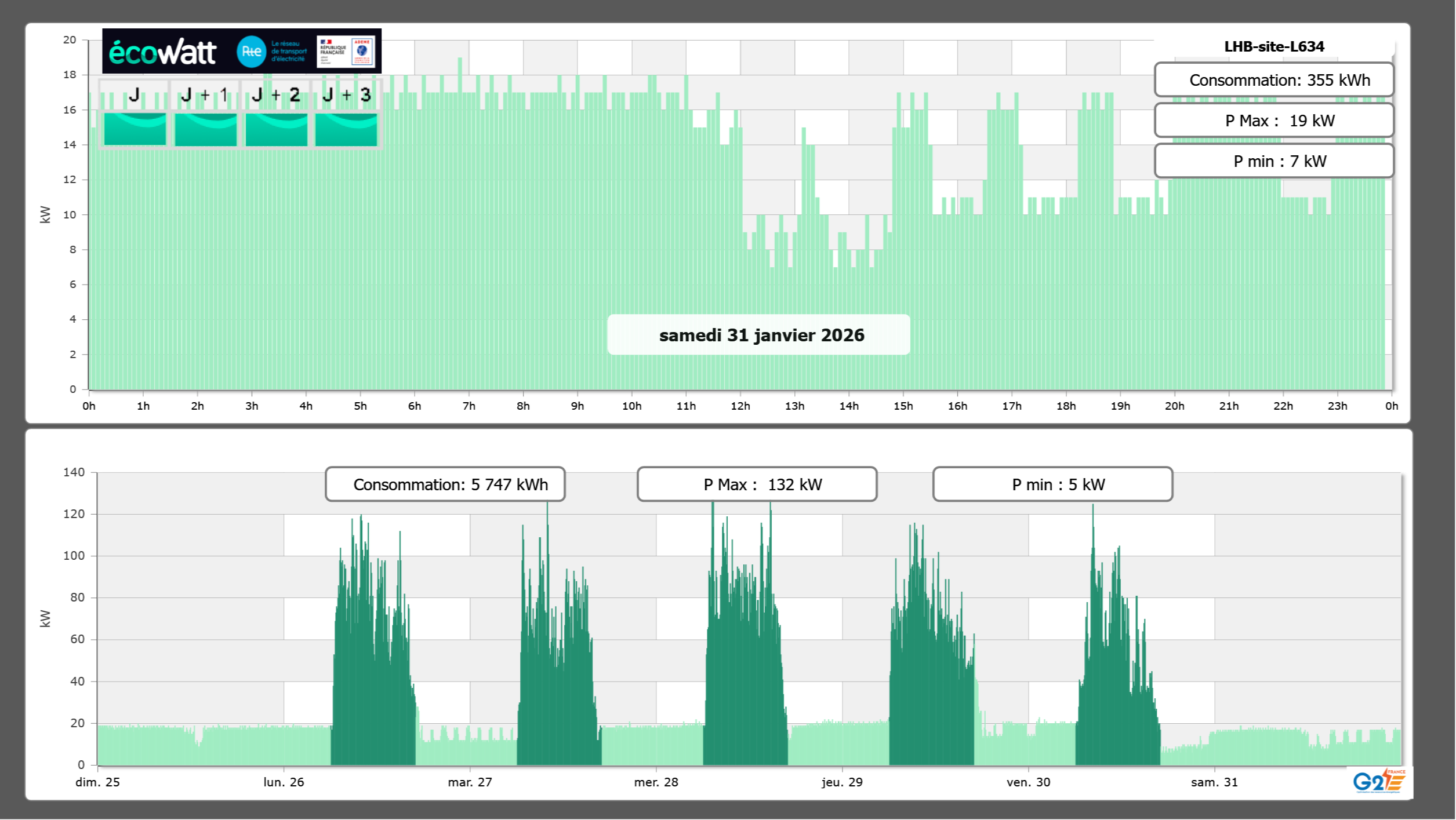Click the P Max : 19 kW box

coord(1273,121)
